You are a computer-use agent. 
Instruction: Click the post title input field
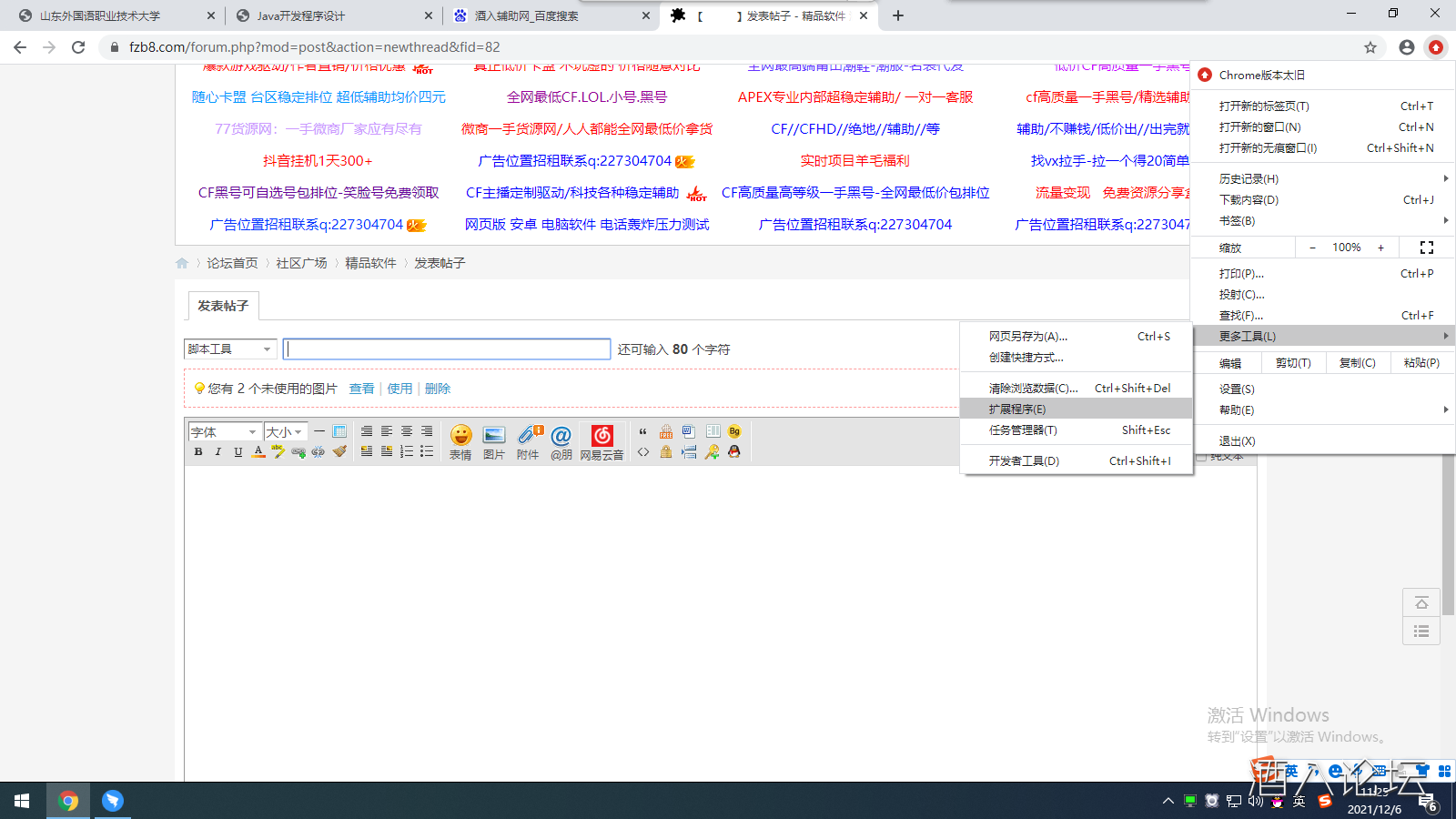tap(447, 349)
